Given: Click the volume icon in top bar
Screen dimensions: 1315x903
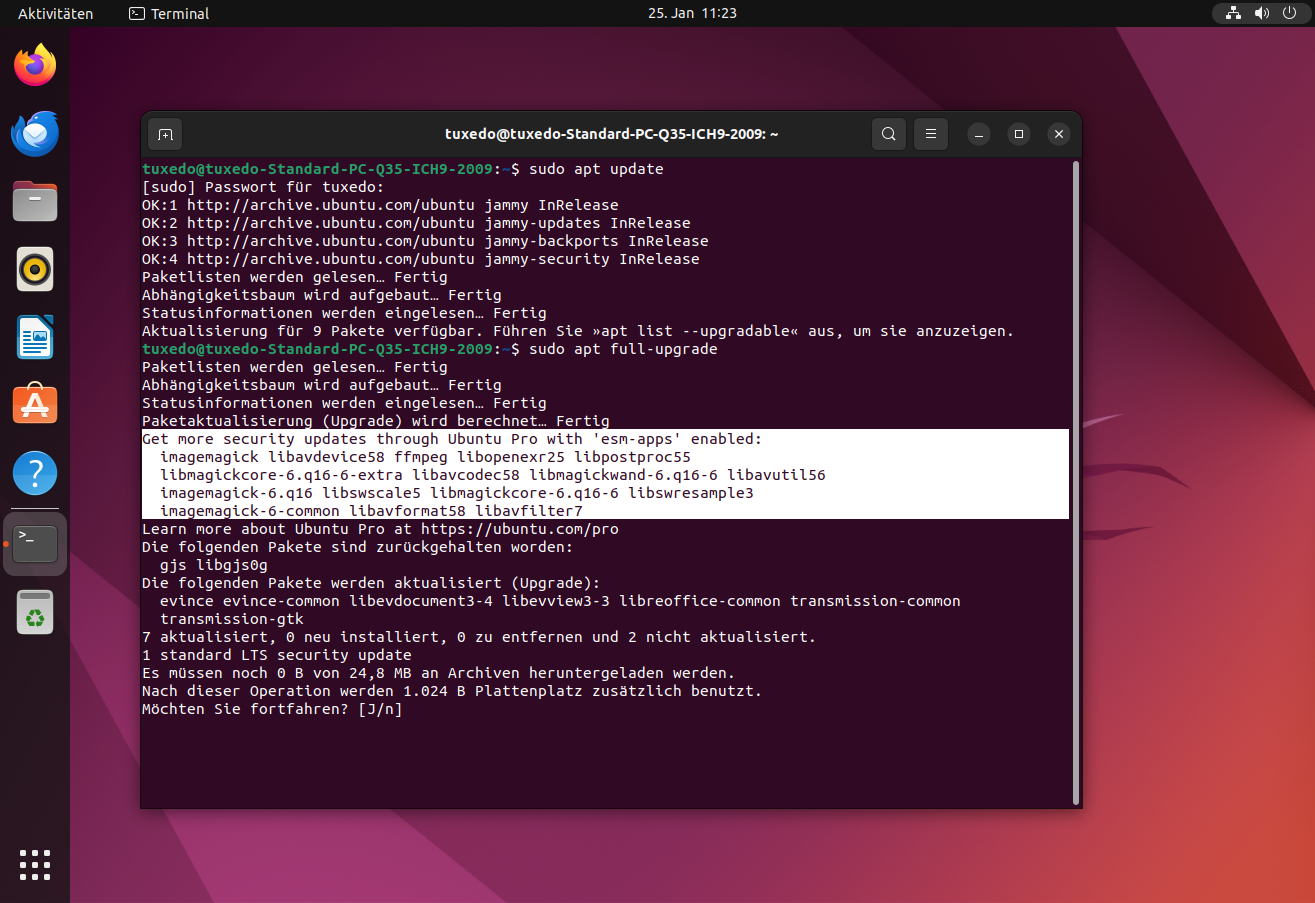Looking at the screenshot, I should (1261, 14).
